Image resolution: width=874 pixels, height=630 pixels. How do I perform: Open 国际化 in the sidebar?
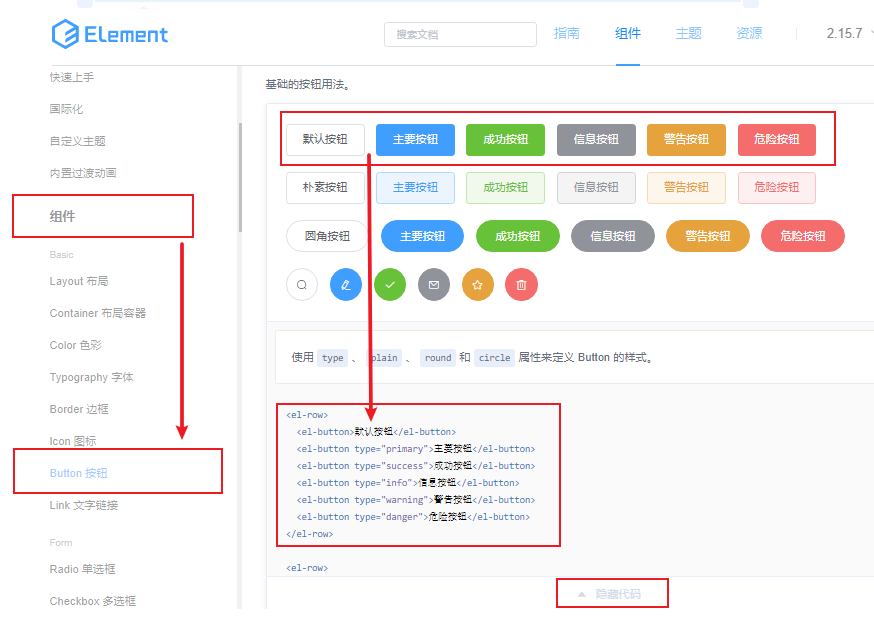click(x=66, y=109)
